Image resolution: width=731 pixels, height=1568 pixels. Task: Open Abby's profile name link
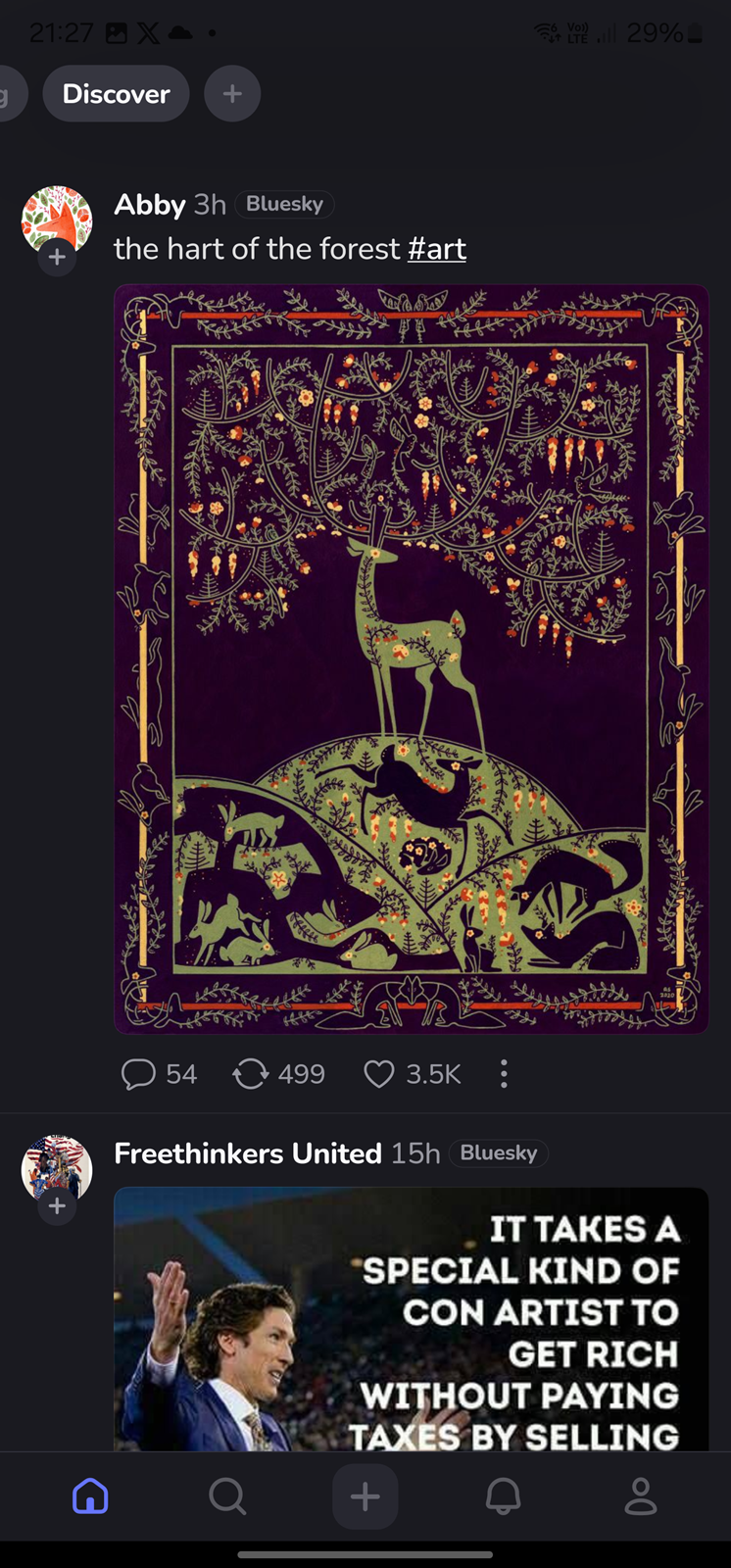point(149,204)
